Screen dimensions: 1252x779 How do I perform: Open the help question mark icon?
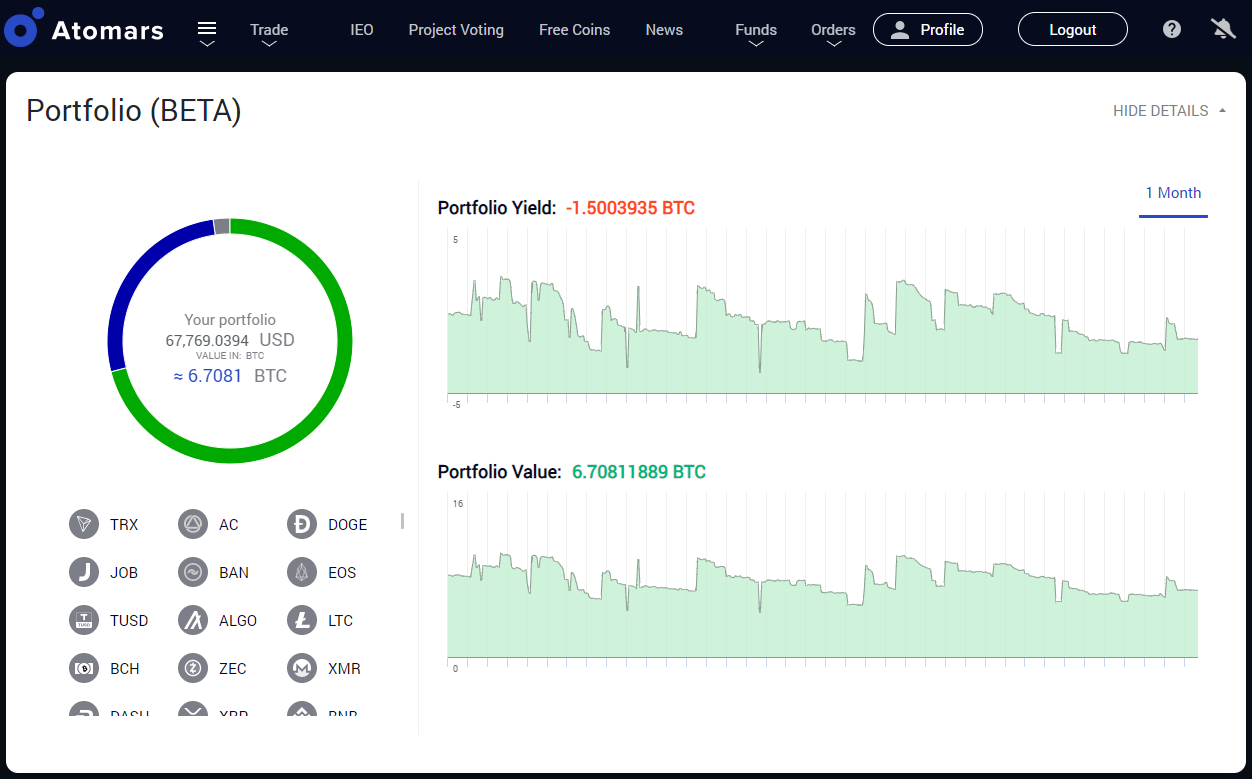(1172, 29)
